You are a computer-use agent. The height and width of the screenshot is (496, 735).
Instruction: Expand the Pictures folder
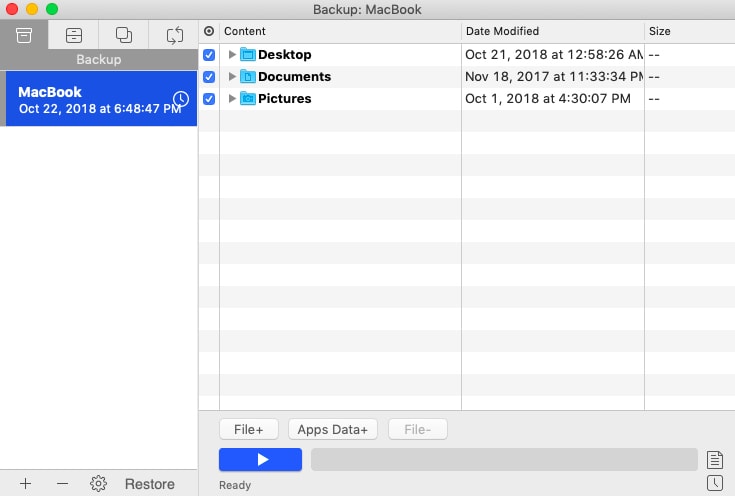232,98
